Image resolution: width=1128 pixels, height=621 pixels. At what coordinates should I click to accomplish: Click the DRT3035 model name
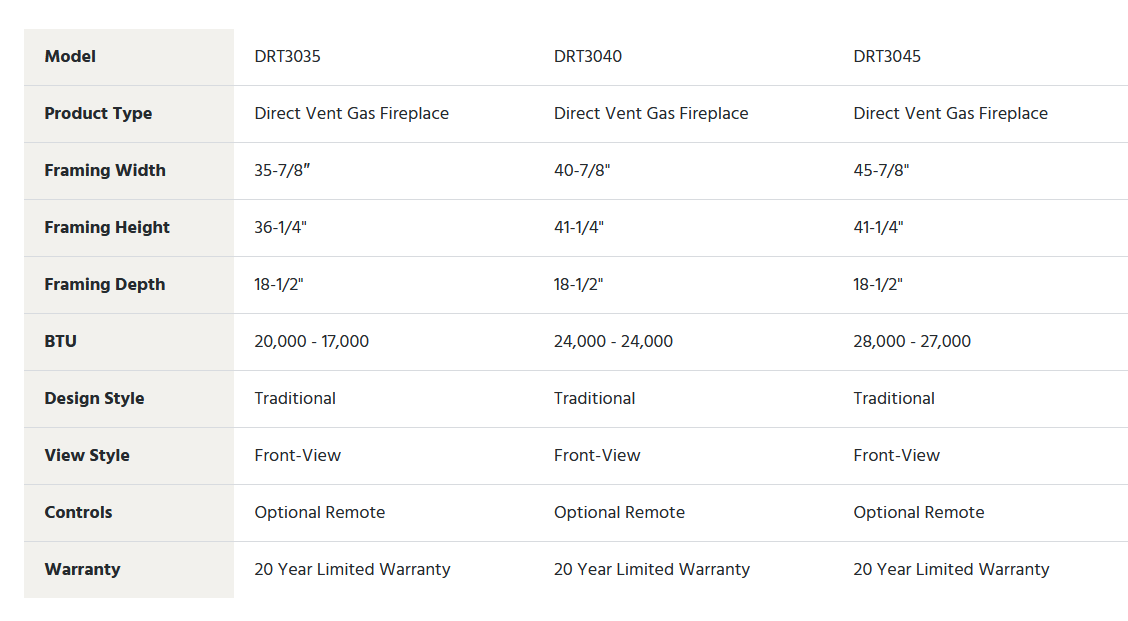point(287,56)
